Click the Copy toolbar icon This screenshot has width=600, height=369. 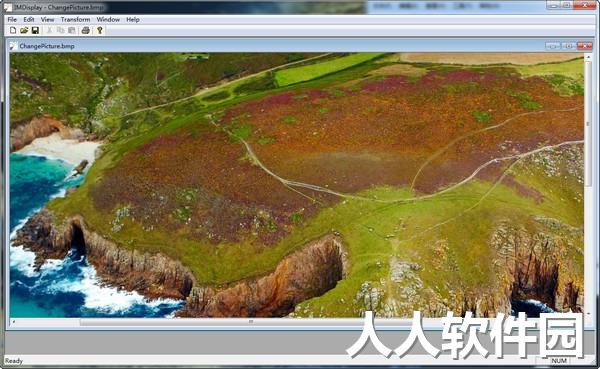tap(60, 30)
